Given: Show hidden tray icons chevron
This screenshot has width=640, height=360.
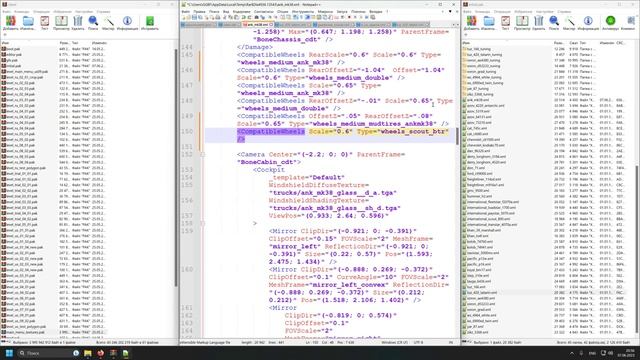Looking at the screenshot, I should [x=571, y=353].
